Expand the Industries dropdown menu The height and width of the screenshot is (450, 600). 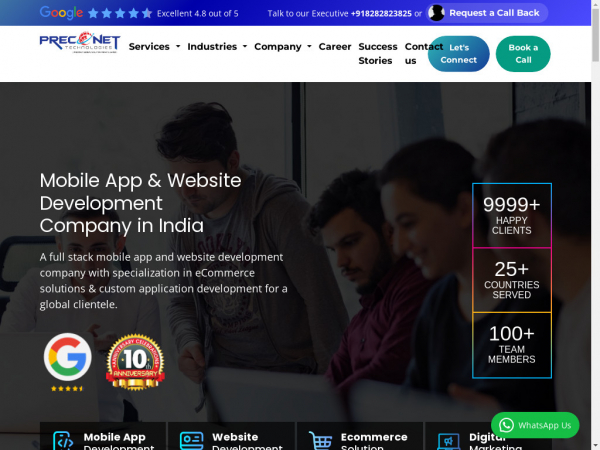pyautogui.click(x=217, y=47)
